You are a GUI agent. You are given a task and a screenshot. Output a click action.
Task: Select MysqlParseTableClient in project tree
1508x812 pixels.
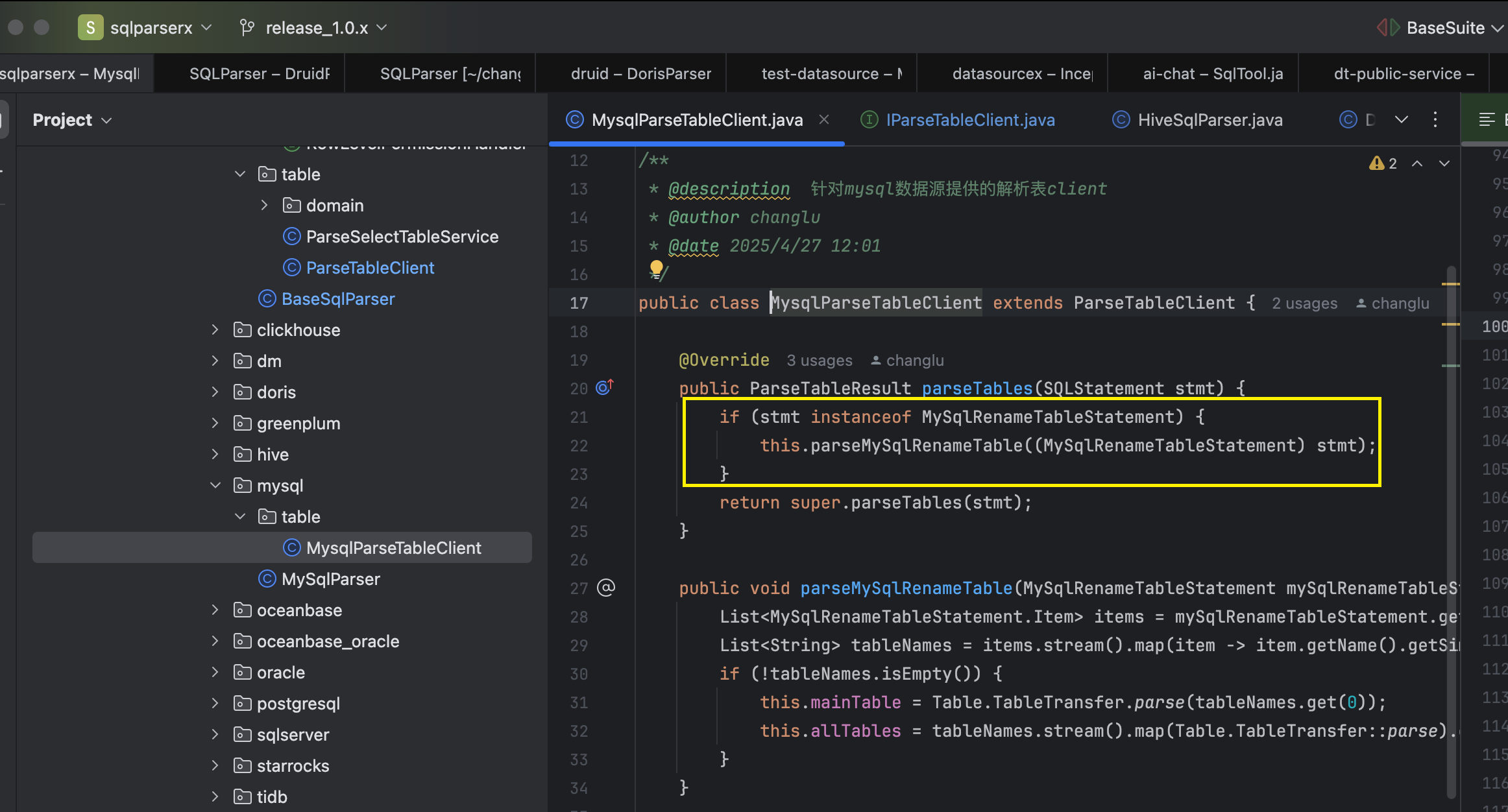(x=282, y=547)
